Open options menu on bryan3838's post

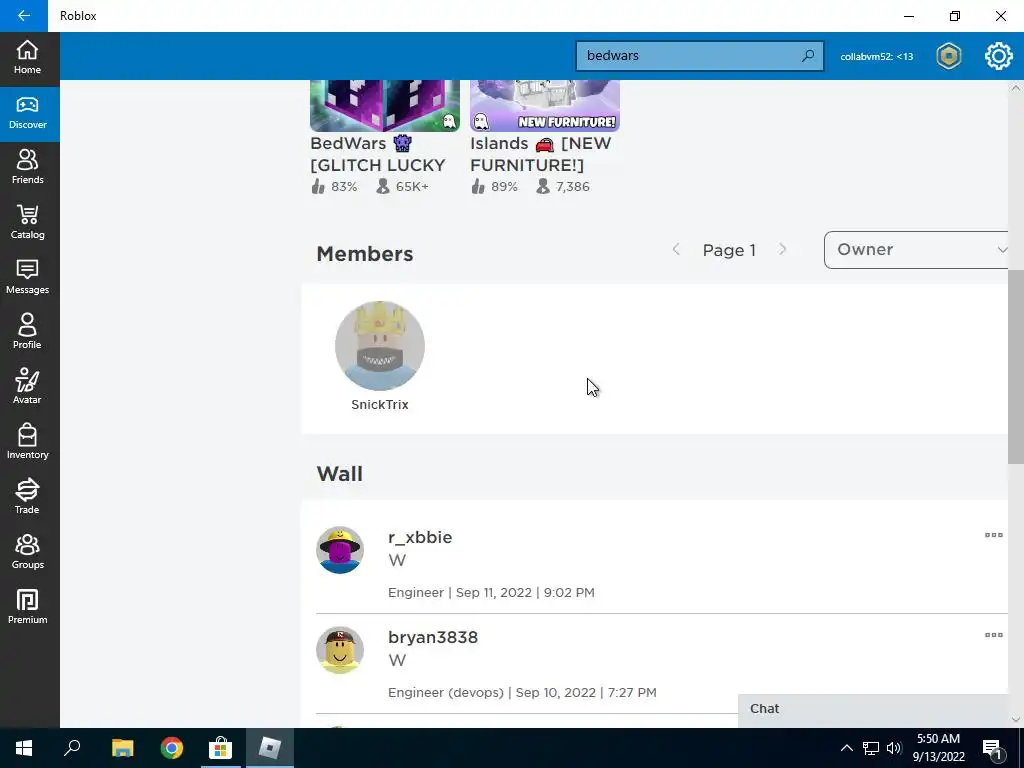[993, 635]
